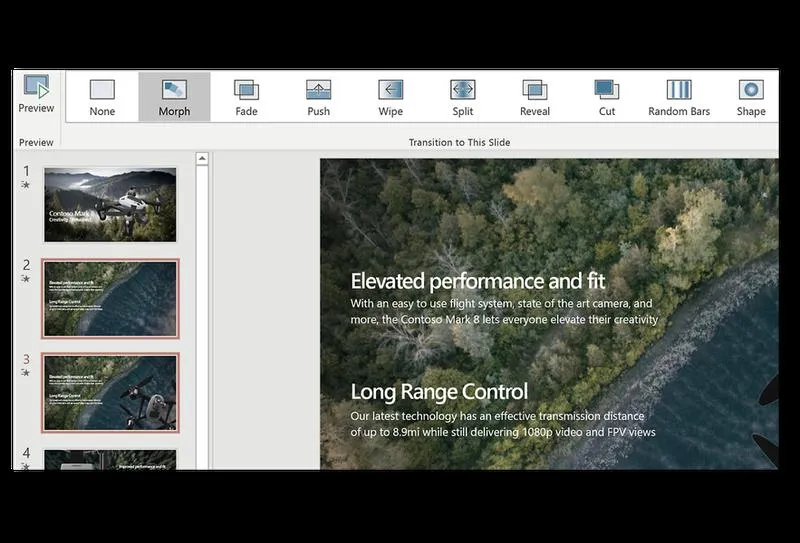The image size is (800, 543).
Task: Choose the Split transition
Action: coord(463,97)
